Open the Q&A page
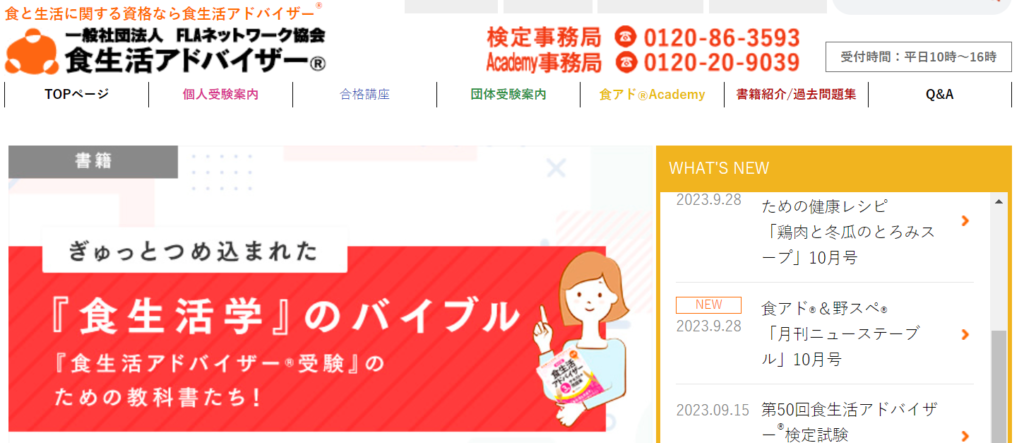 tap(940, 94)
